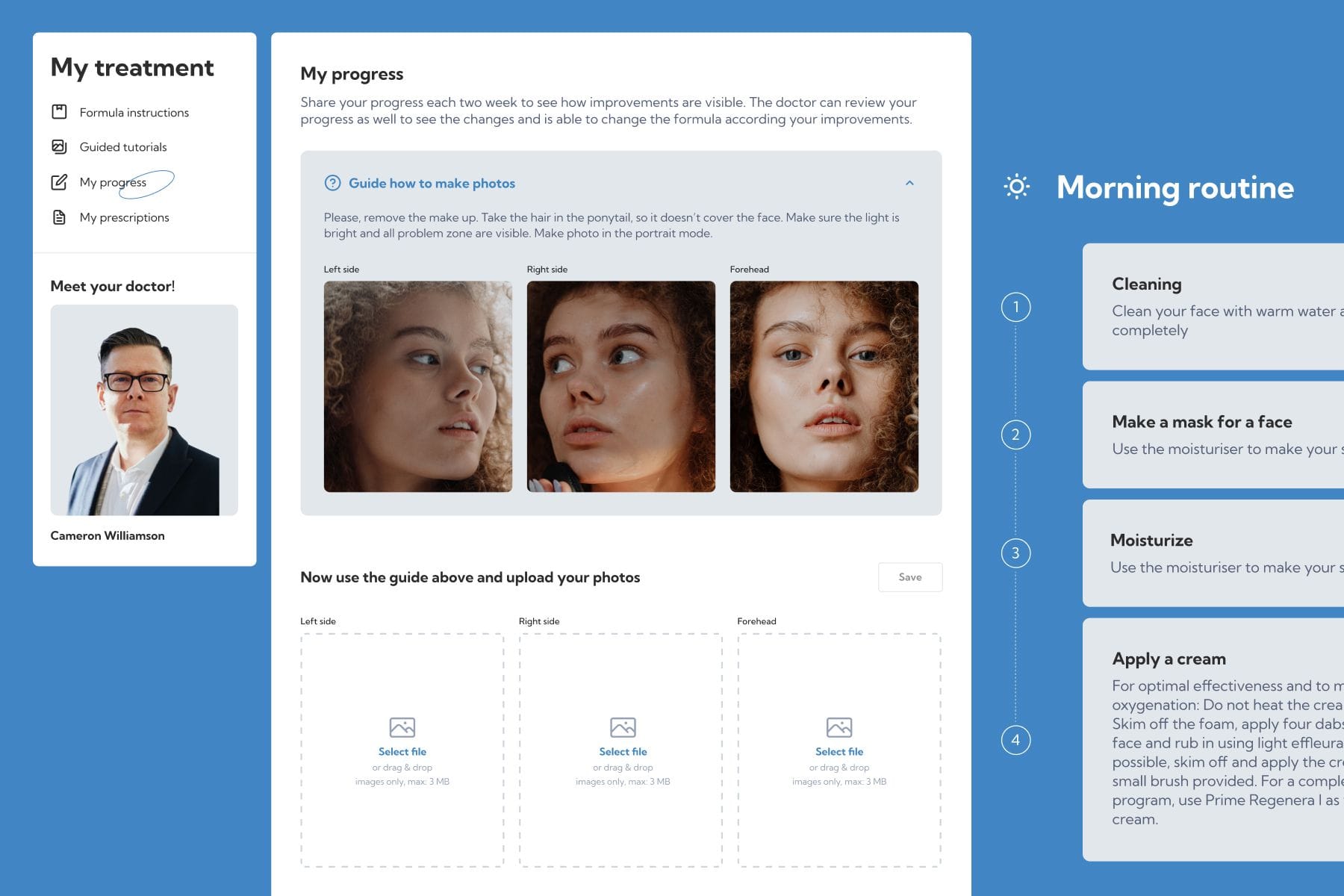Click Select file under Right side
1344x896 pixels.
click(623, 751)
